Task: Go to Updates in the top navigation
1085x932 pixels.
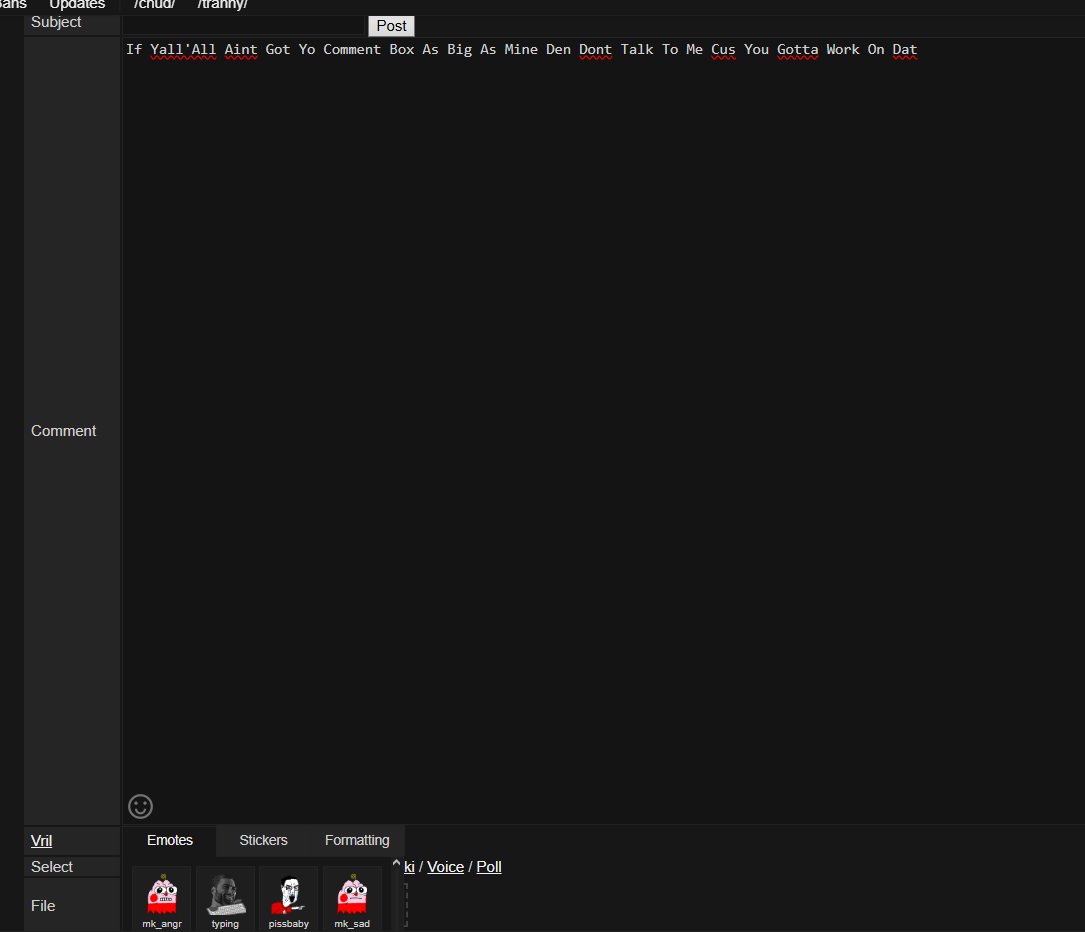Action: 77,5
